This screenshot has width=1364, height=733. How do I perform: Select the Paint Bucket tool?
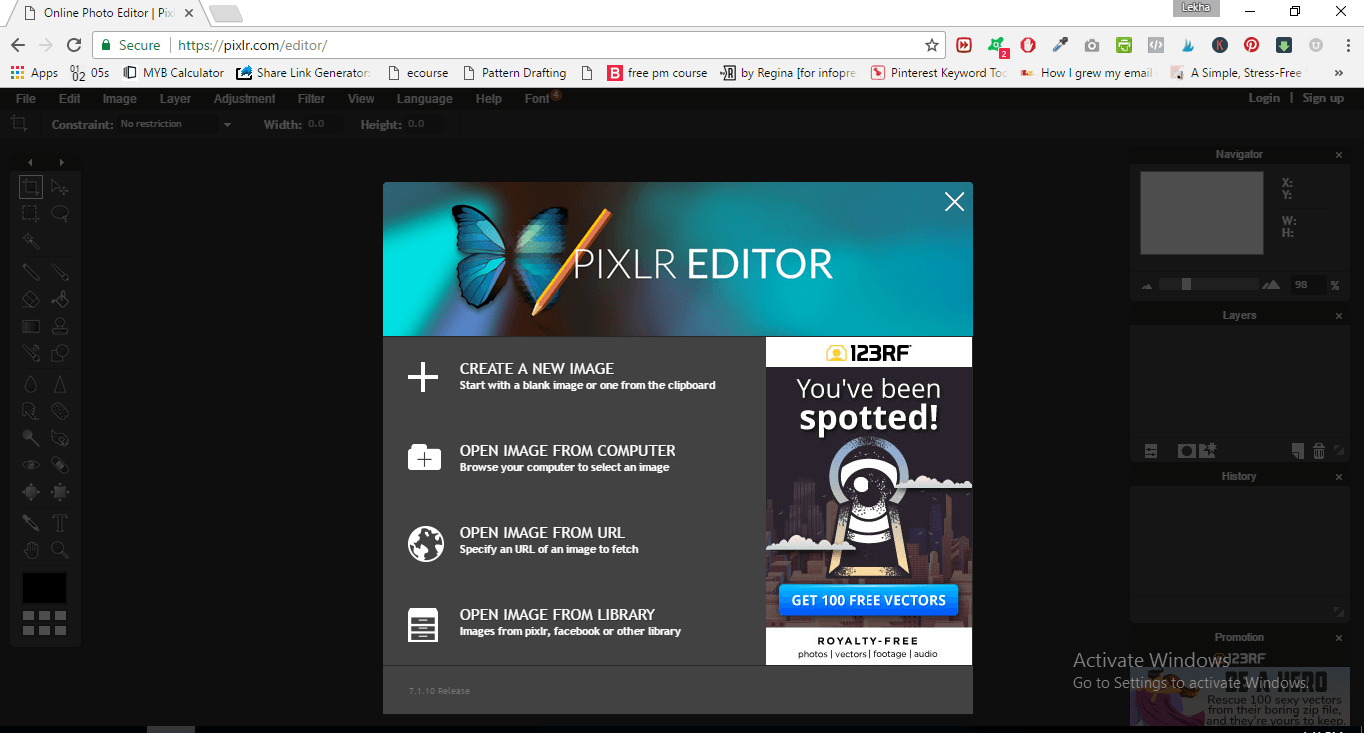tap(60, 299)
